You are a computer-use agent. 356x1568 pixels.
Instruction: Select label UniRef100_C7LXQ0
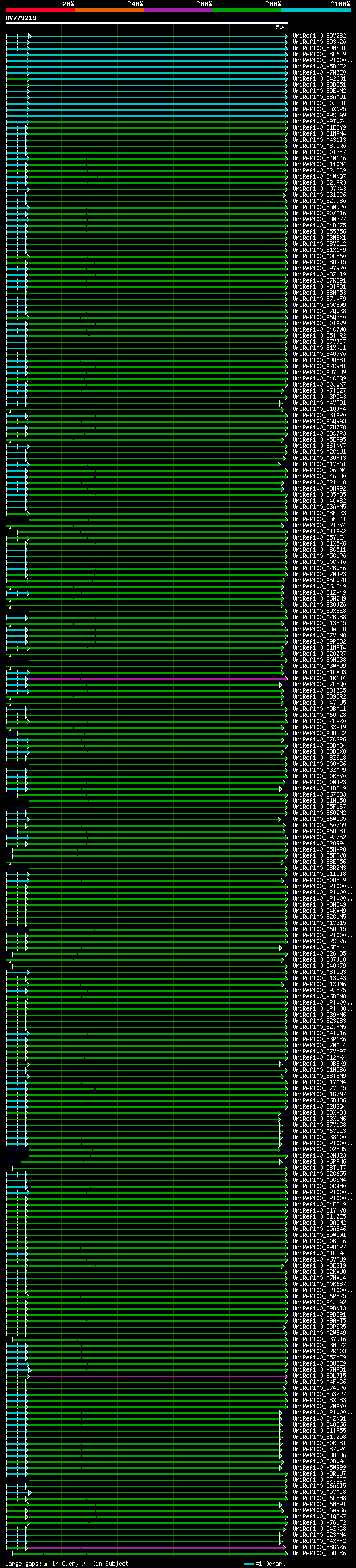(319, 684)
